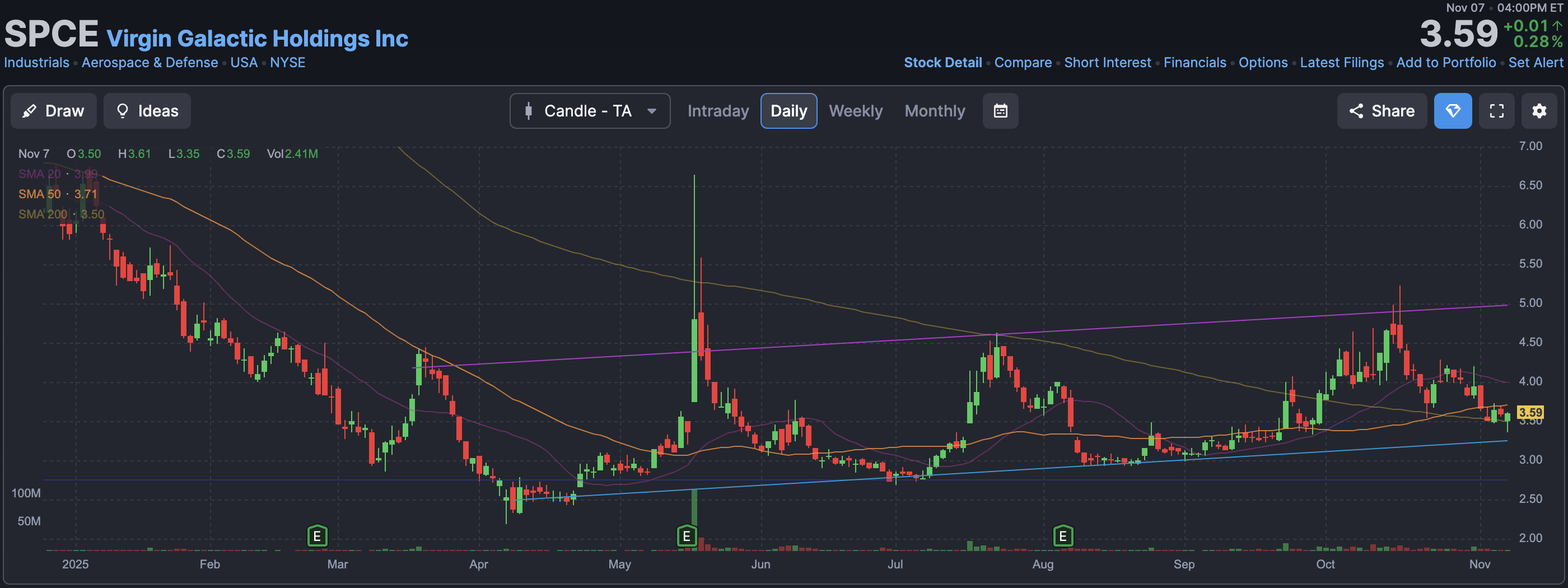Click the Share chart button
1568x588 pixels.
(1382, 111)
